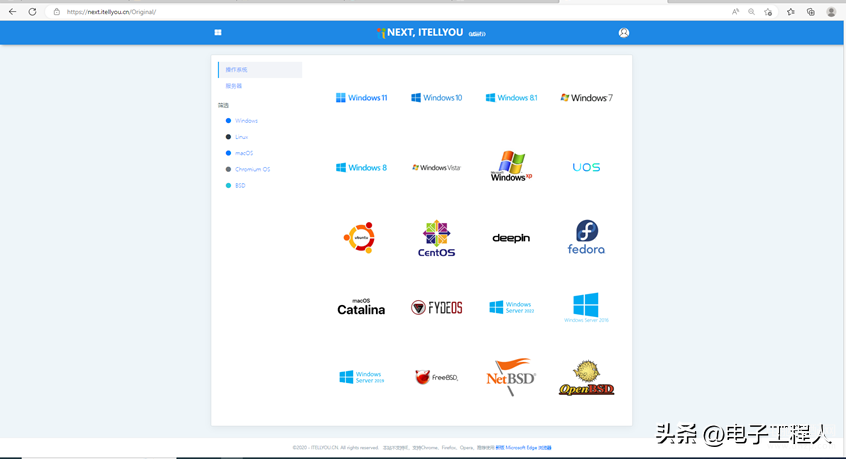846x459 pixels.
Task: Toggle the Chromium OS filter
Action: coord(252,169)
